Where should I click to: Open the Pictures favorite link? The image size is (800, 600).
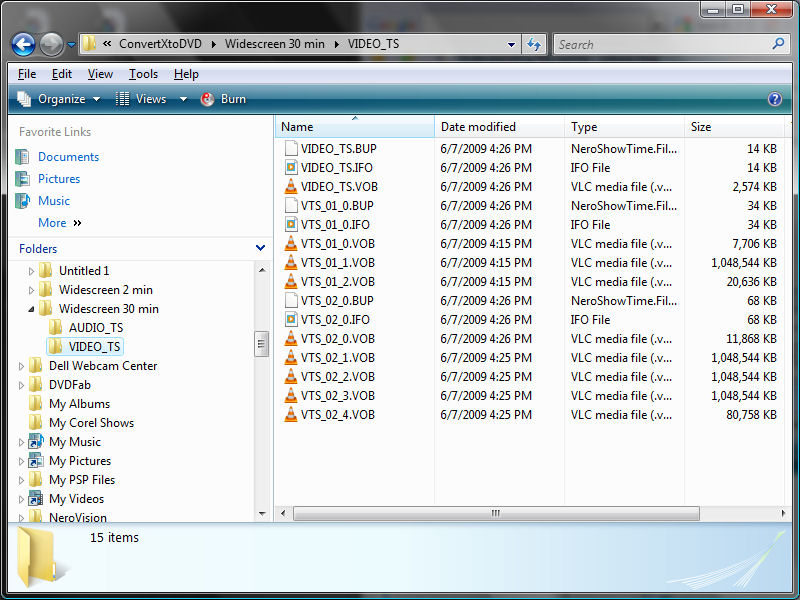tap(59, 179)
